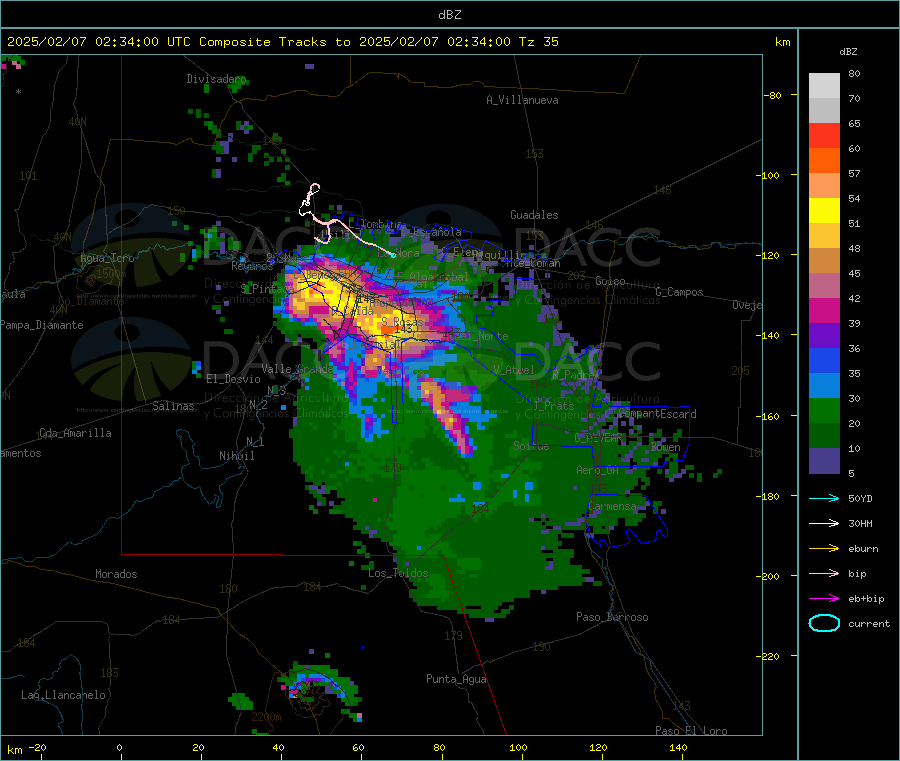Click the '140' tick on the horizontal axis
Screen dimensions: 900x761
[x=678, y=748]
